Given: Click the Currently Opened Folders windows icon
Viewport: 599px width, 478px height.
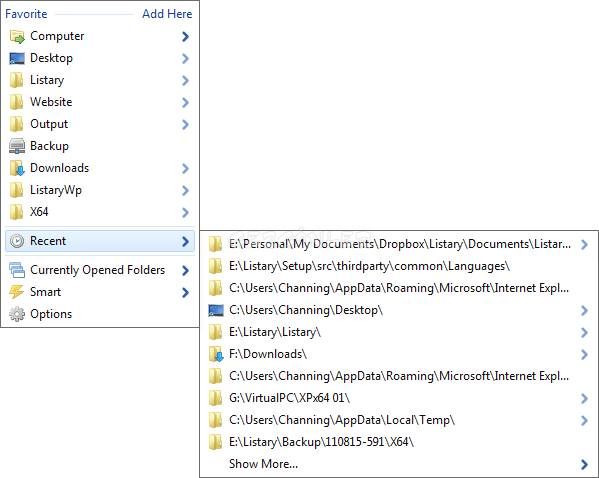Looking at the screenshot, I should coord(17,270).
